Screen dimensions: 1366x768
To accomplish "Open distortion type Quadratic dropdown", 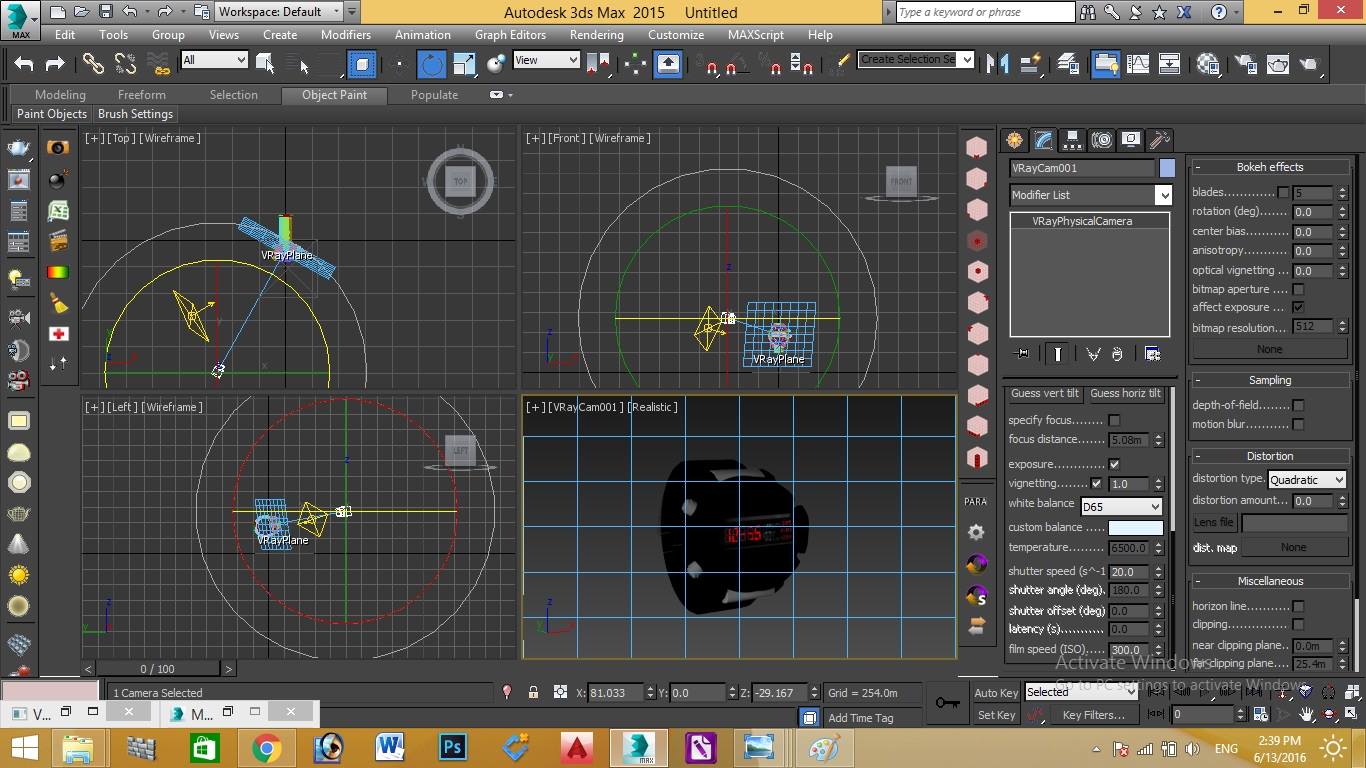I will click(x=1307, y=480).
